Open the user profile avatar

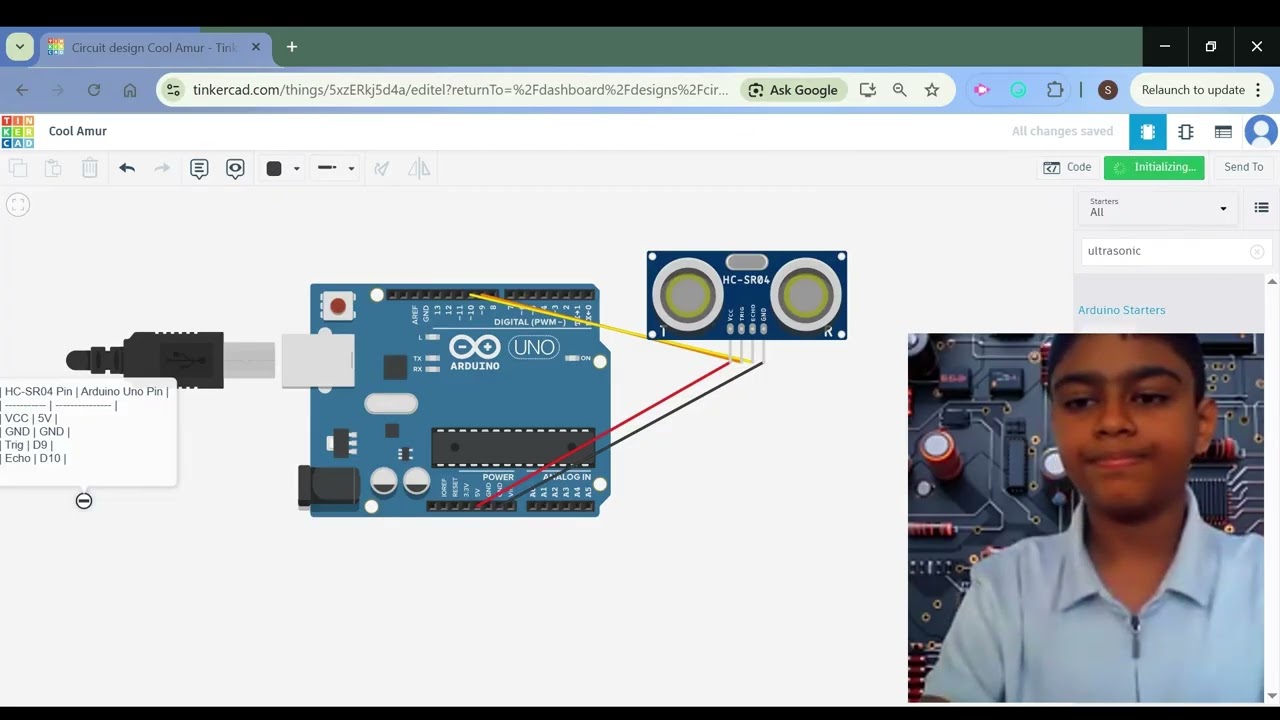pos(1261,131)
